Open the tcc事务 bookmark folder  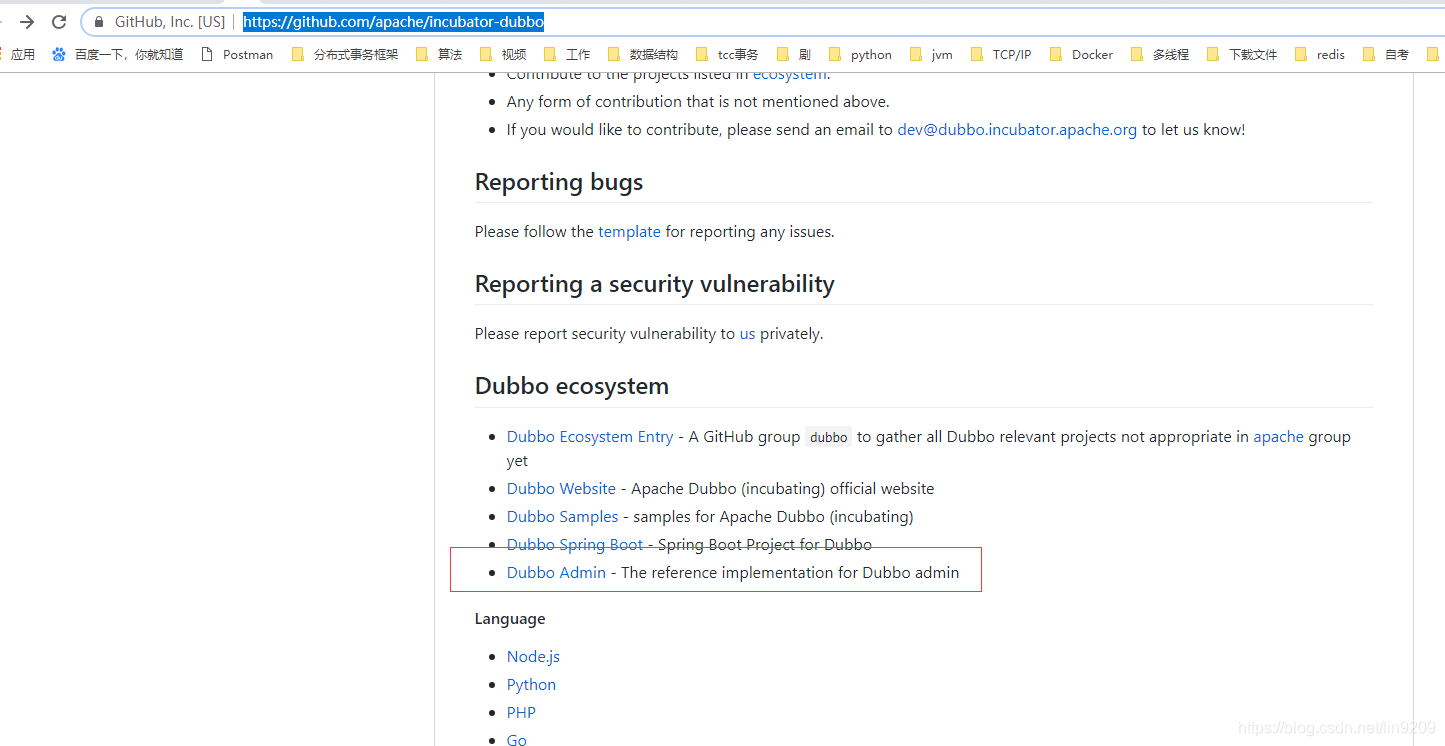tap(727, 55)
